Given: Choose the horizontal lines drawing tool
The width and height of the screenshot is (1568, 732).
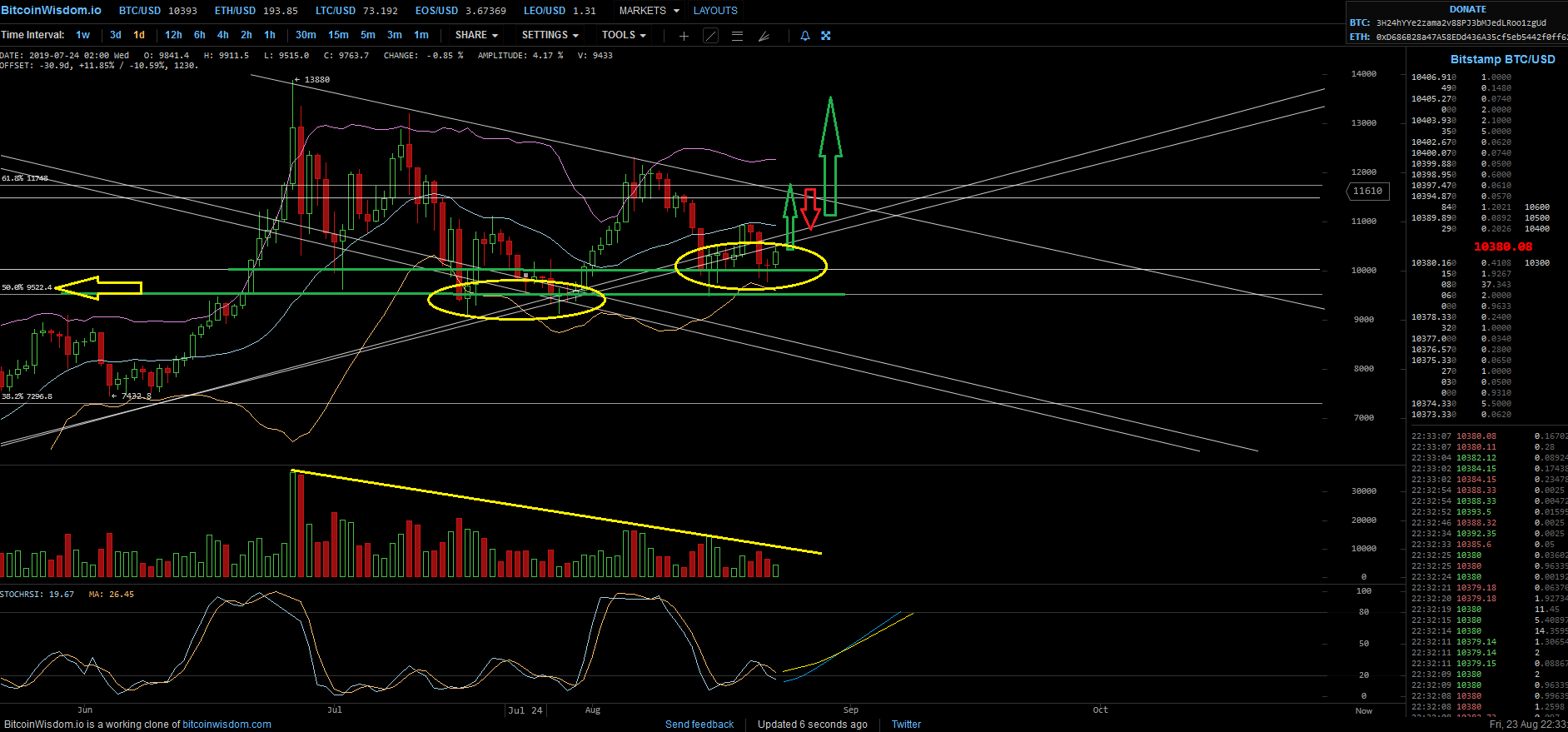Looking at the screenshot, I should pyautogui.click(x=737, y=36).
